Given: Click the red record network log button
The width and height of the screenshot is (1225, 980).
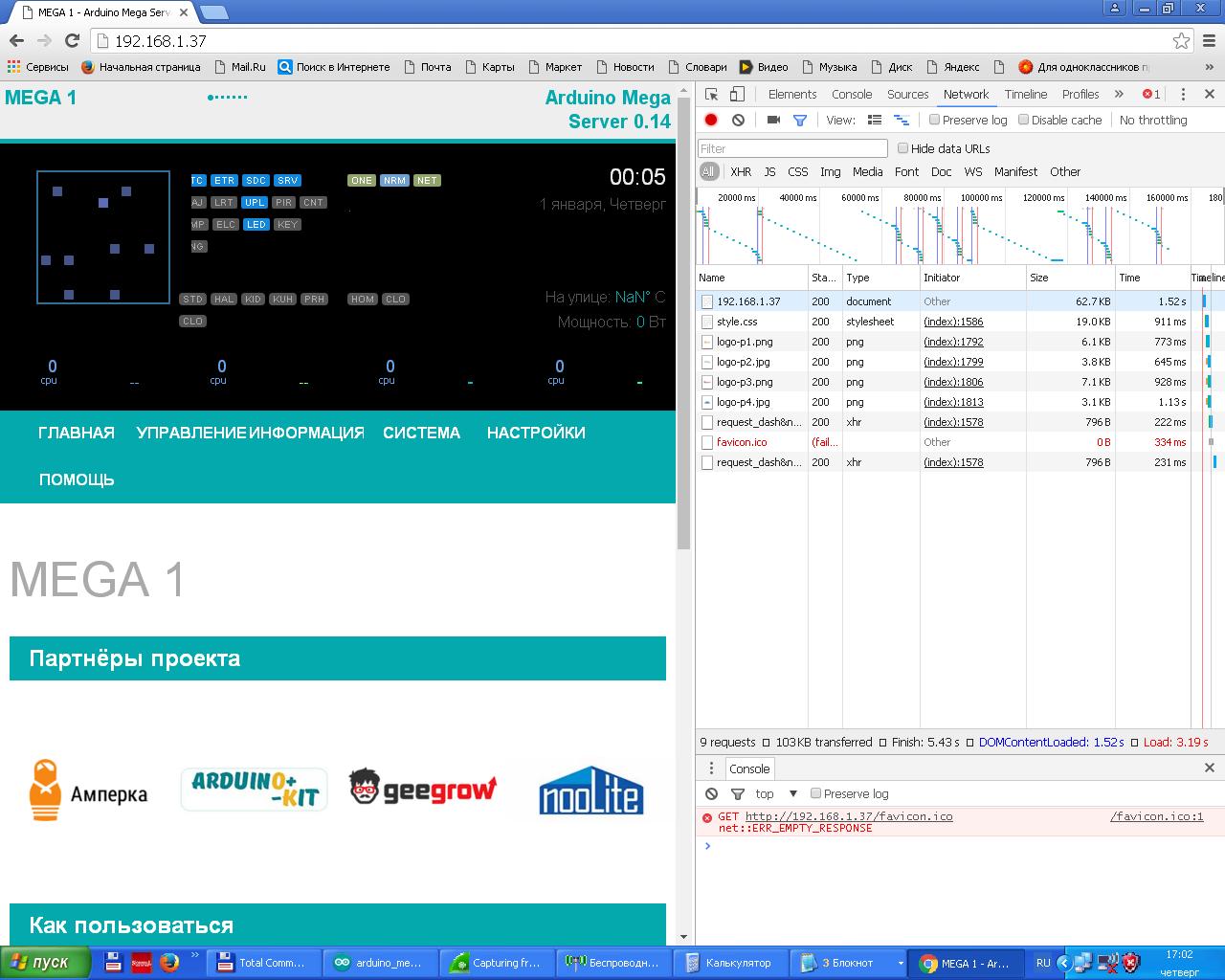Looking at the screenshot, I should 711,120.
